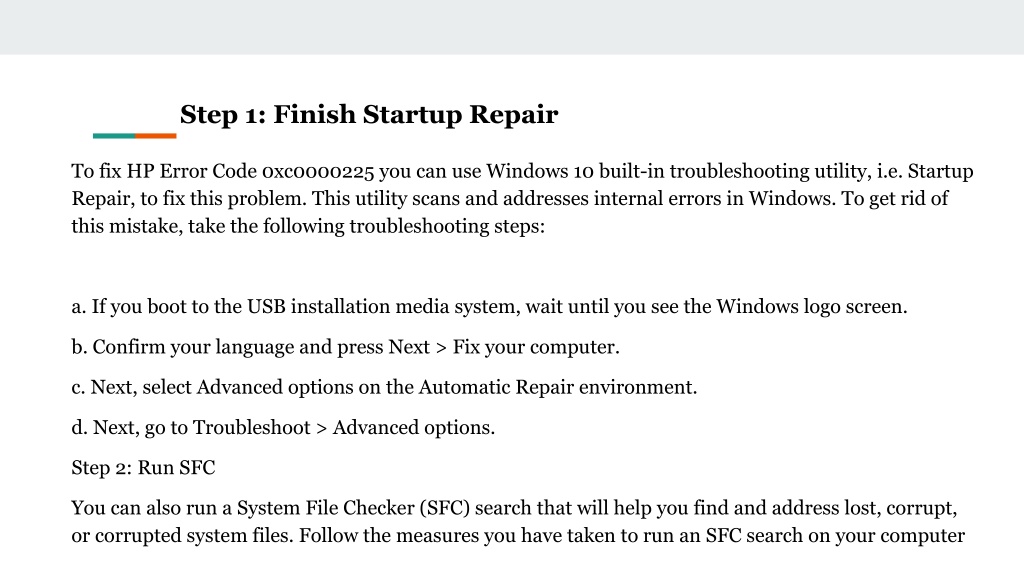Click step a about USB installation media
Image resolution: width=1024 pixels, height=576 pixels.
[x=489, y=307]
